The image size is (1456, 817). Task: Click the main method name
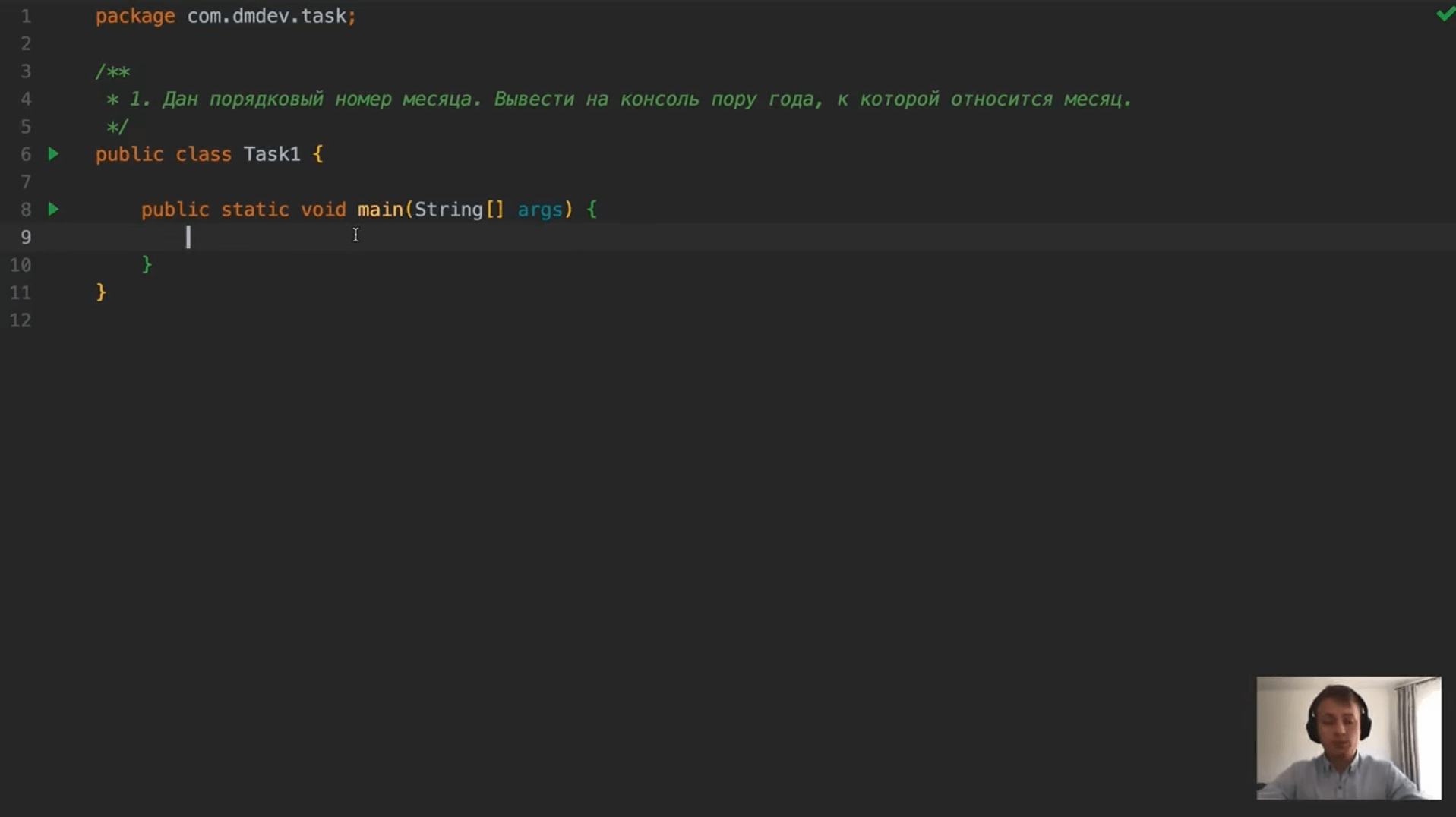coord(380,210)
